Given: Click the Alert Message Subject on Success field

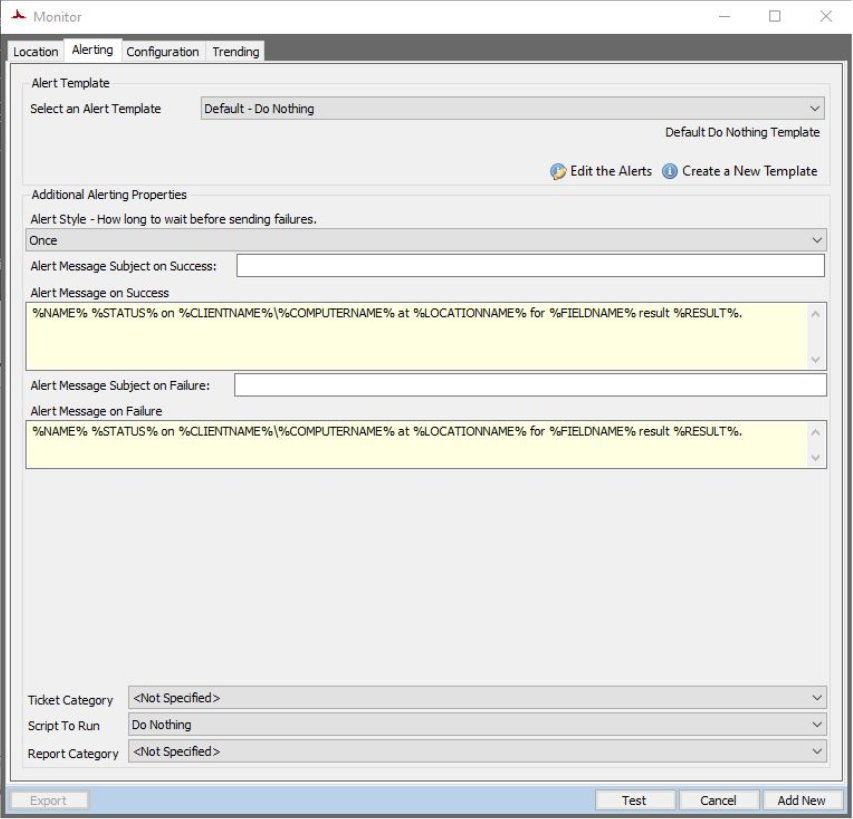Looking at the screenshot, I should (530, 265).
